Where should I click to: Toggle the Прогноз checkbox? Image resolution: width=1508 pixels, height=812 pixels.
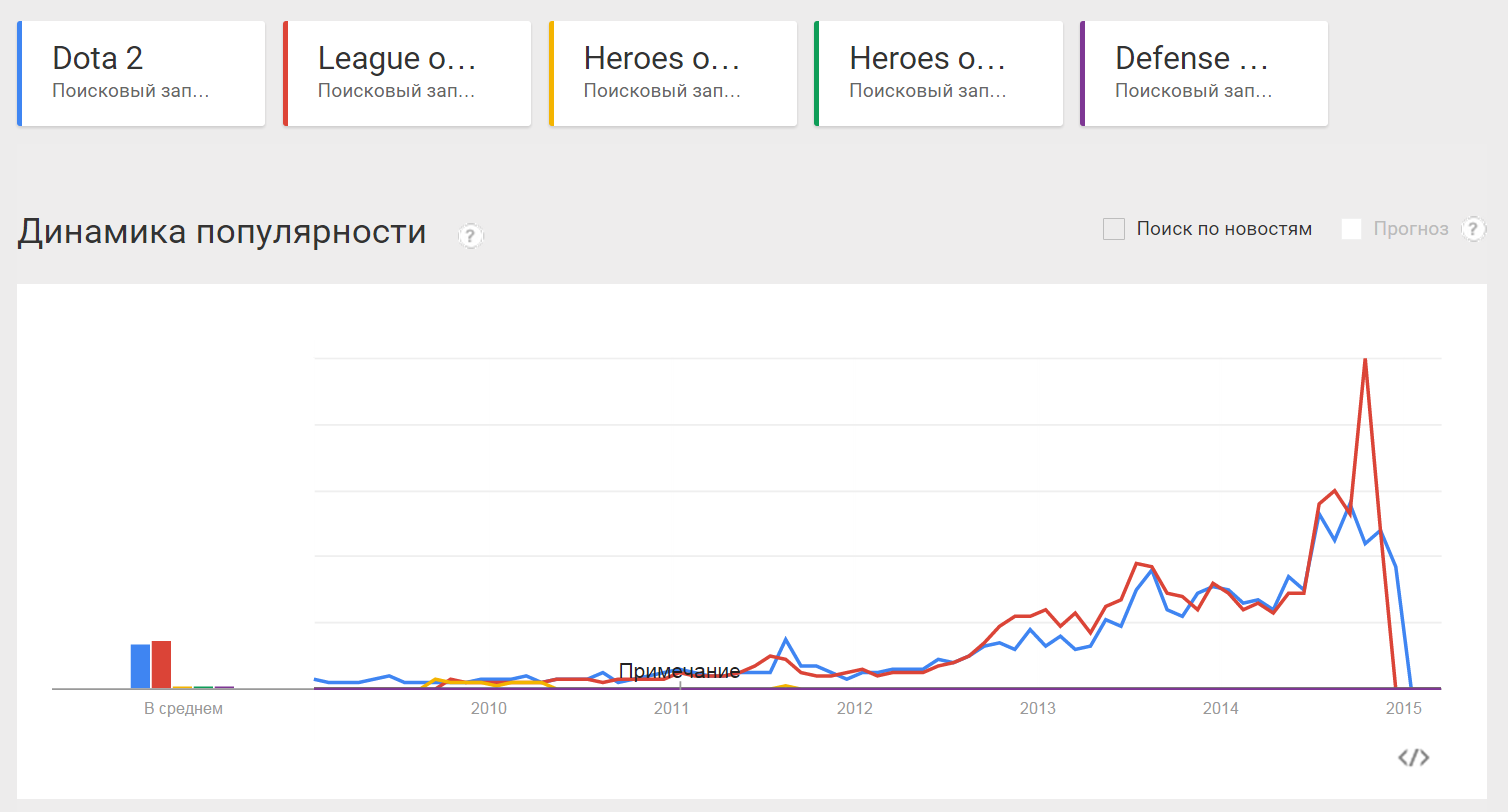[x=1352, y=229]
